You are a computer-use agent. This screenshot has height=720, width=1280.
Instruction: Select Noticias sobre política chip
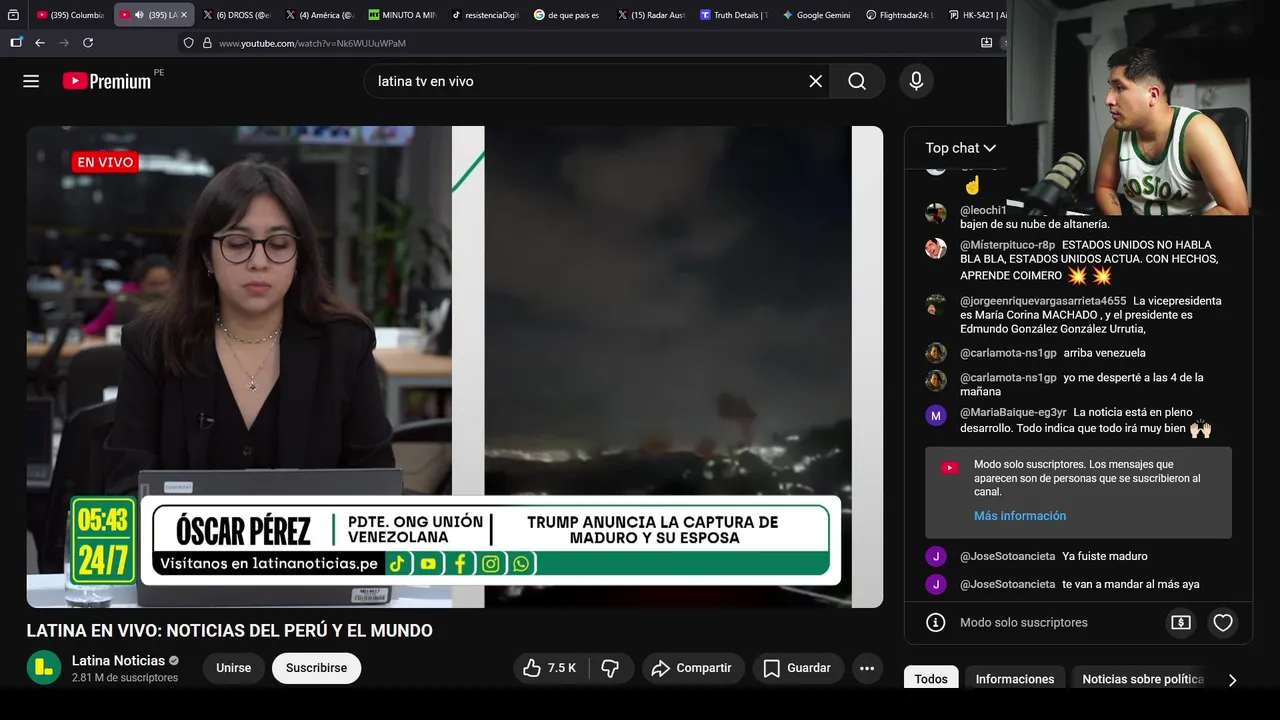(x=1143, y=679)
